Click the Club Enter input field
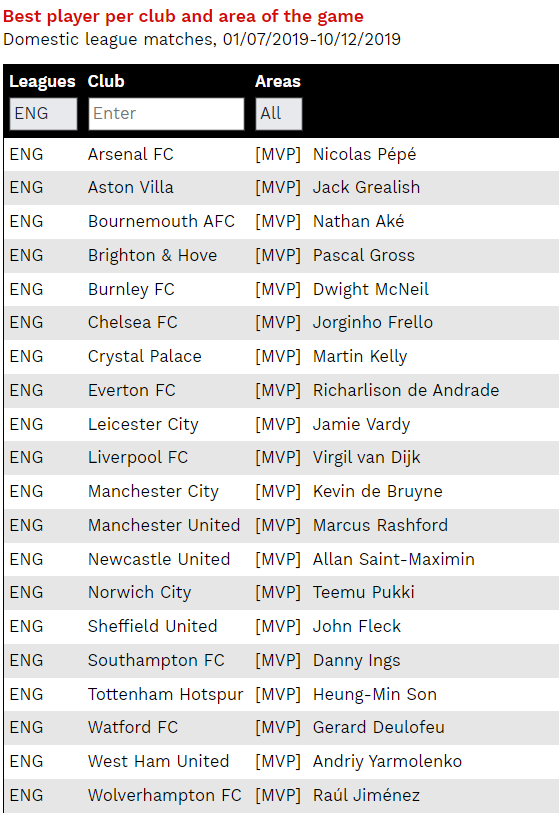The height and width of the screenshot is (813, 559). 166,114
